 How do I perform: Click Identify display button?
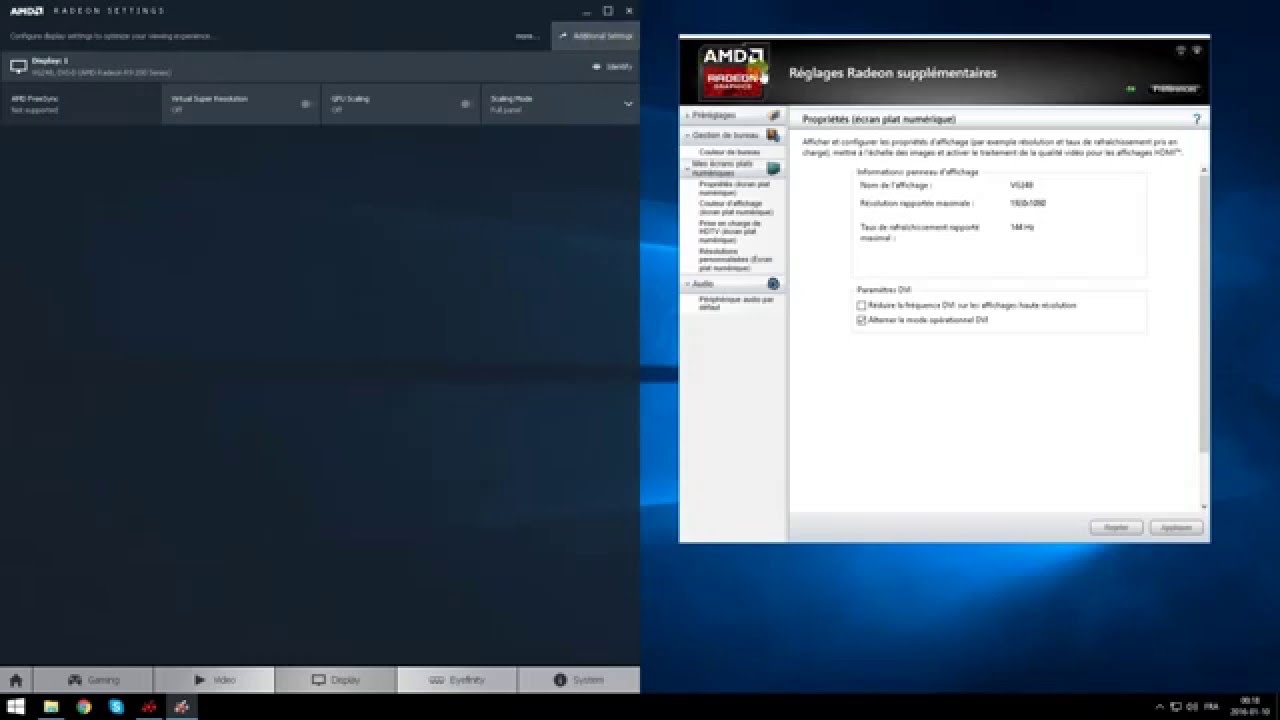click(x=613, y=66)
